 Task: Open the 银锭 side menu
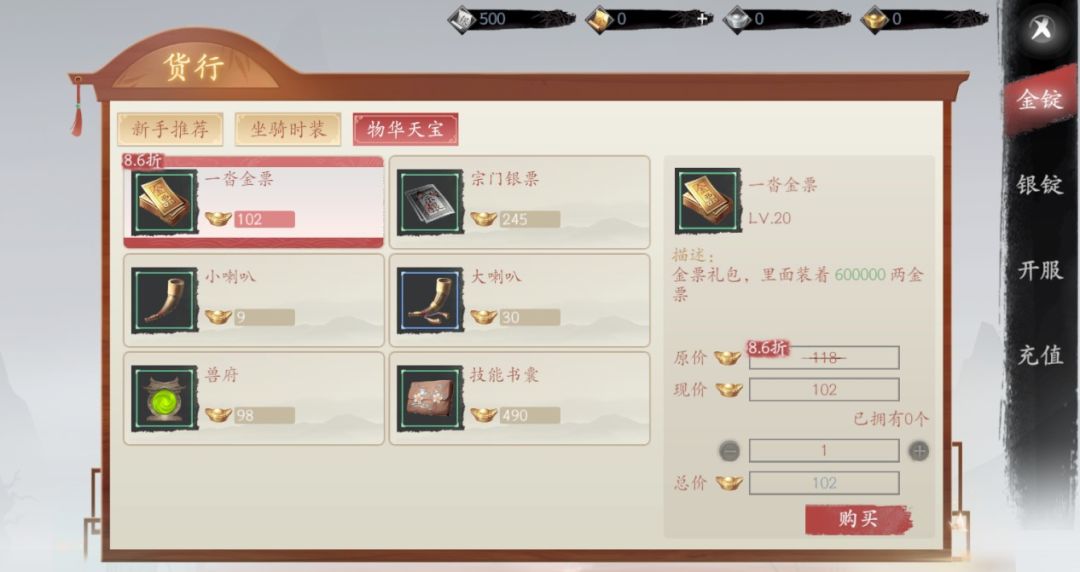(x=1040, y=185)
